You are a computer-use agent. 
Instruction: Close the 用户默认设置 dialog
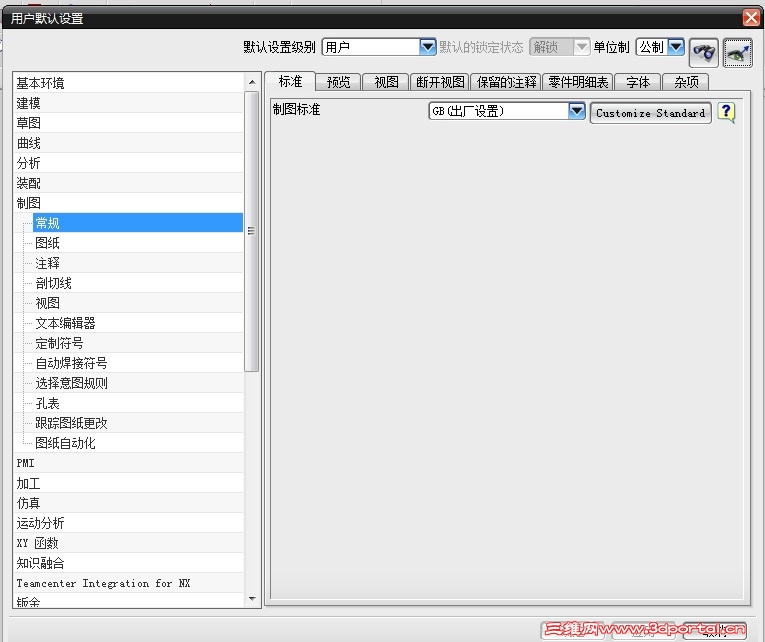click(751, 18)
